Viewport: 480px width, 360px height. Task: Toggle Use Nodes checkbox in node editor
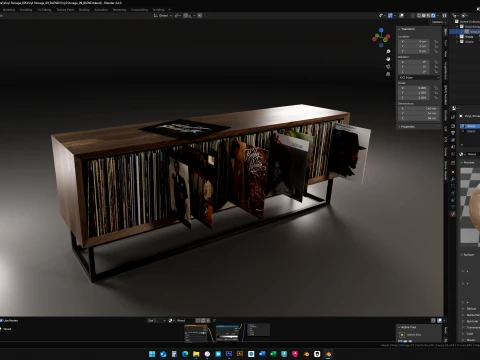(x=2, y=320)
